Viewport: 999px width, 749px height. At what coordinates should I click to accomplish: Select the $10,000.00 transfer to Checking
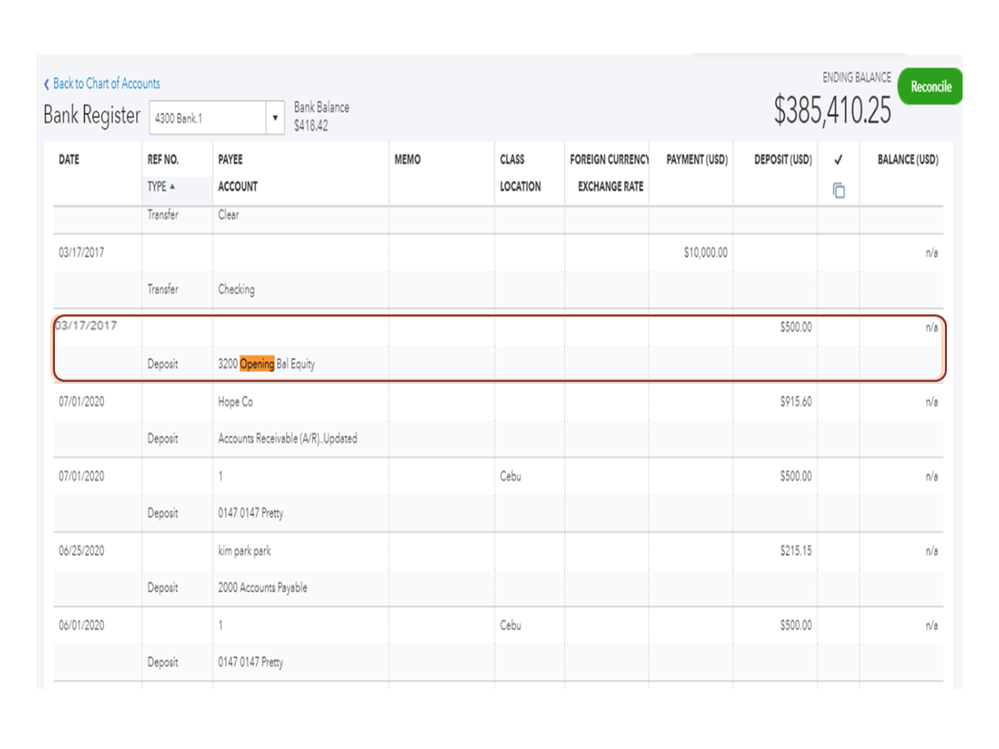tap(705, 253)
